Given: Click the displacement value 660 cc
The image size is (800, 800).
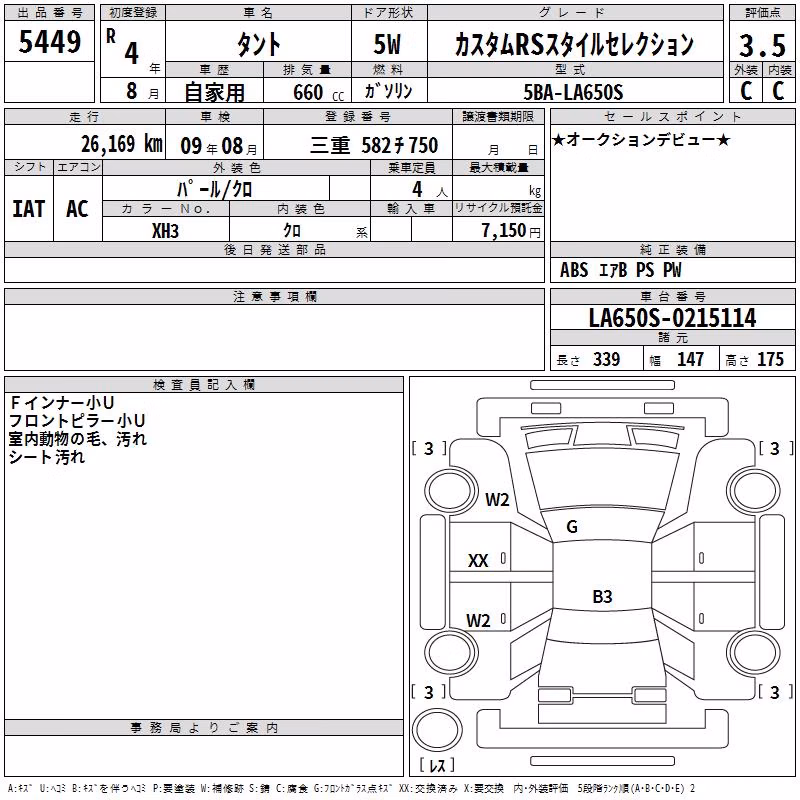Looking at the screenshot, I should (x=318, y=93).
